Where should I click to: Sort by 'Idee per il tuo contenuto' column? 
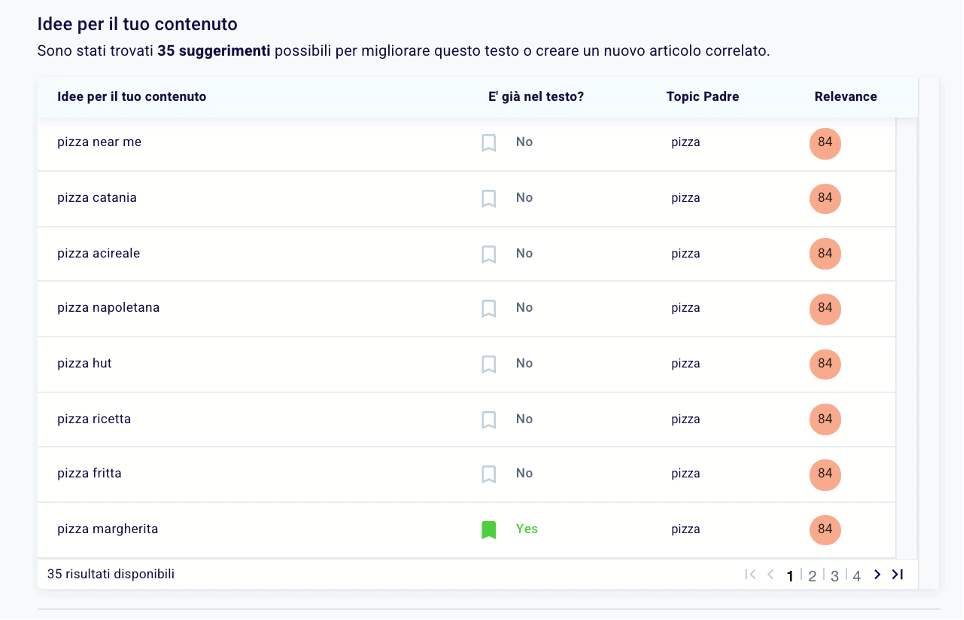coord(132,97)
